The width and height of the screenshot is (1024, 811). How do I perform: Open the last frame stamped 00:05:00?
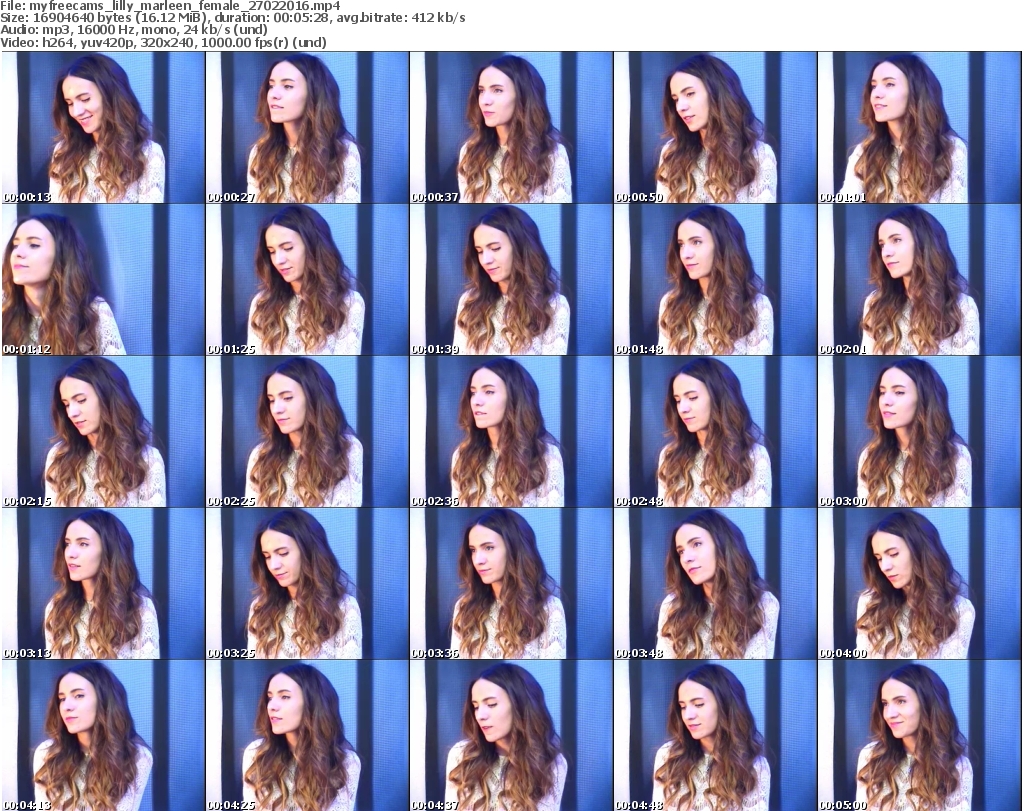click(x=920, y=736)
